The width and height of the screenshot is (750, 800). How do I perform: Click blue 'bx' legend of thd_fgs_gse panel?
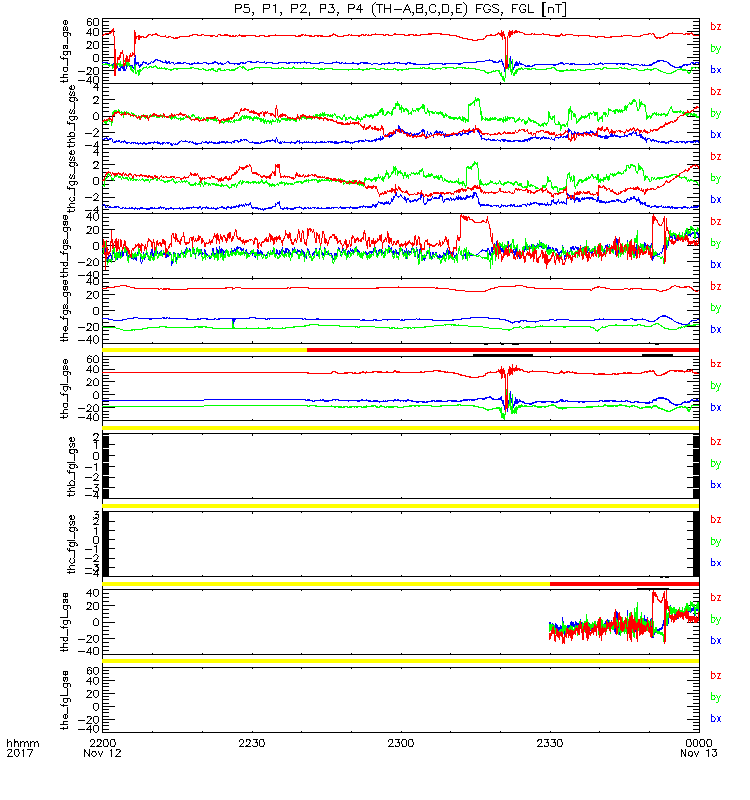point(716,264)
